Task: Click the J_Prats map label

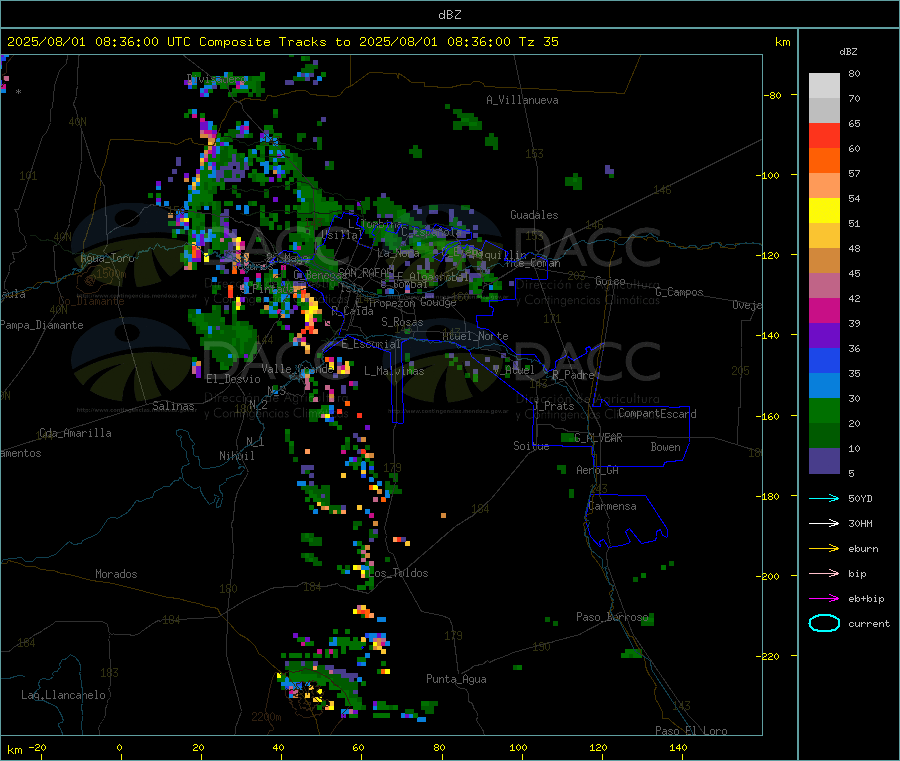Action: [553, 405]
